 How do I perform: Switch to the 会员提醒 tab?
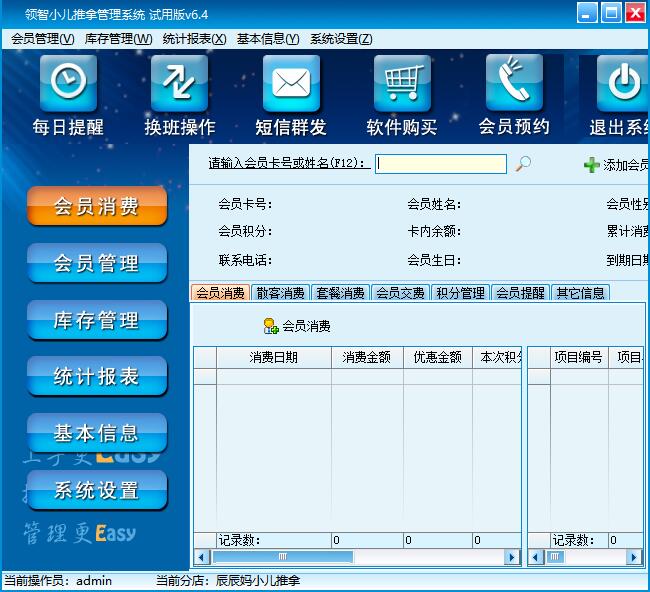tap(521, 293)
